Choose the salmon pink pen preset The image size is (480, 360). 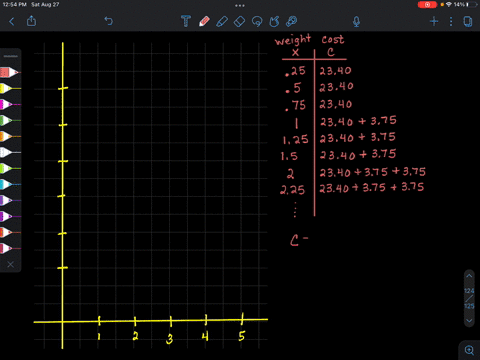10,72
